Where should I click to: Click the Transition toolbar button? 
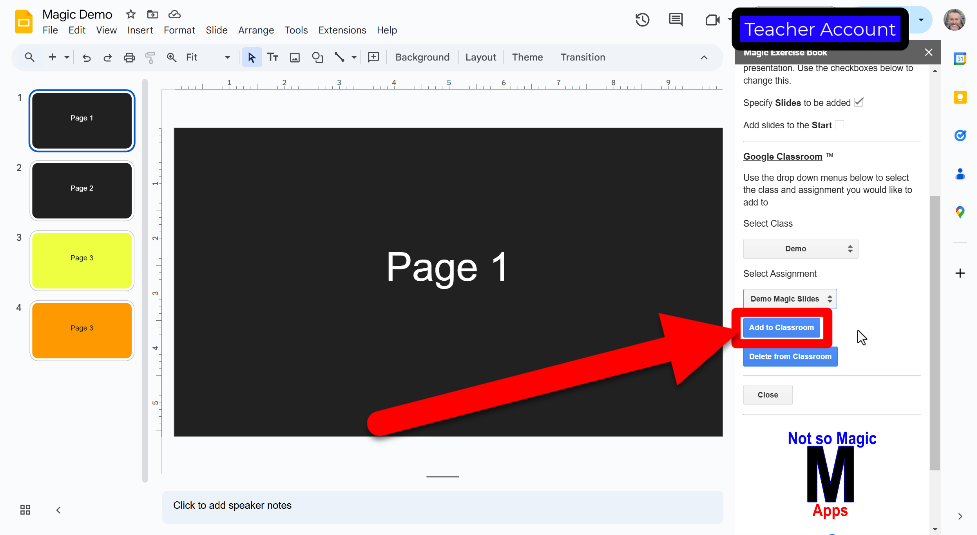[x=583, y=57]
